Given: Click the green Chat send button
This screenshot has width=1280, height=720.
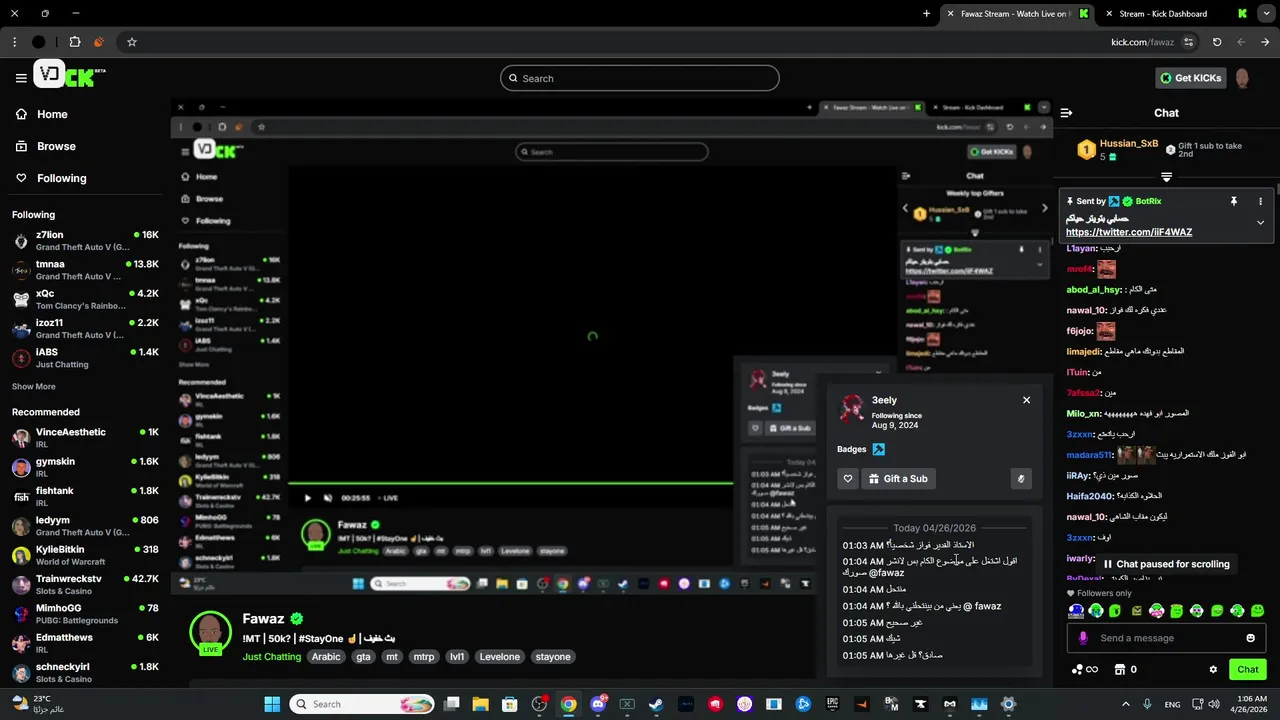Looking at the screenshot, I should (1248, 669).
